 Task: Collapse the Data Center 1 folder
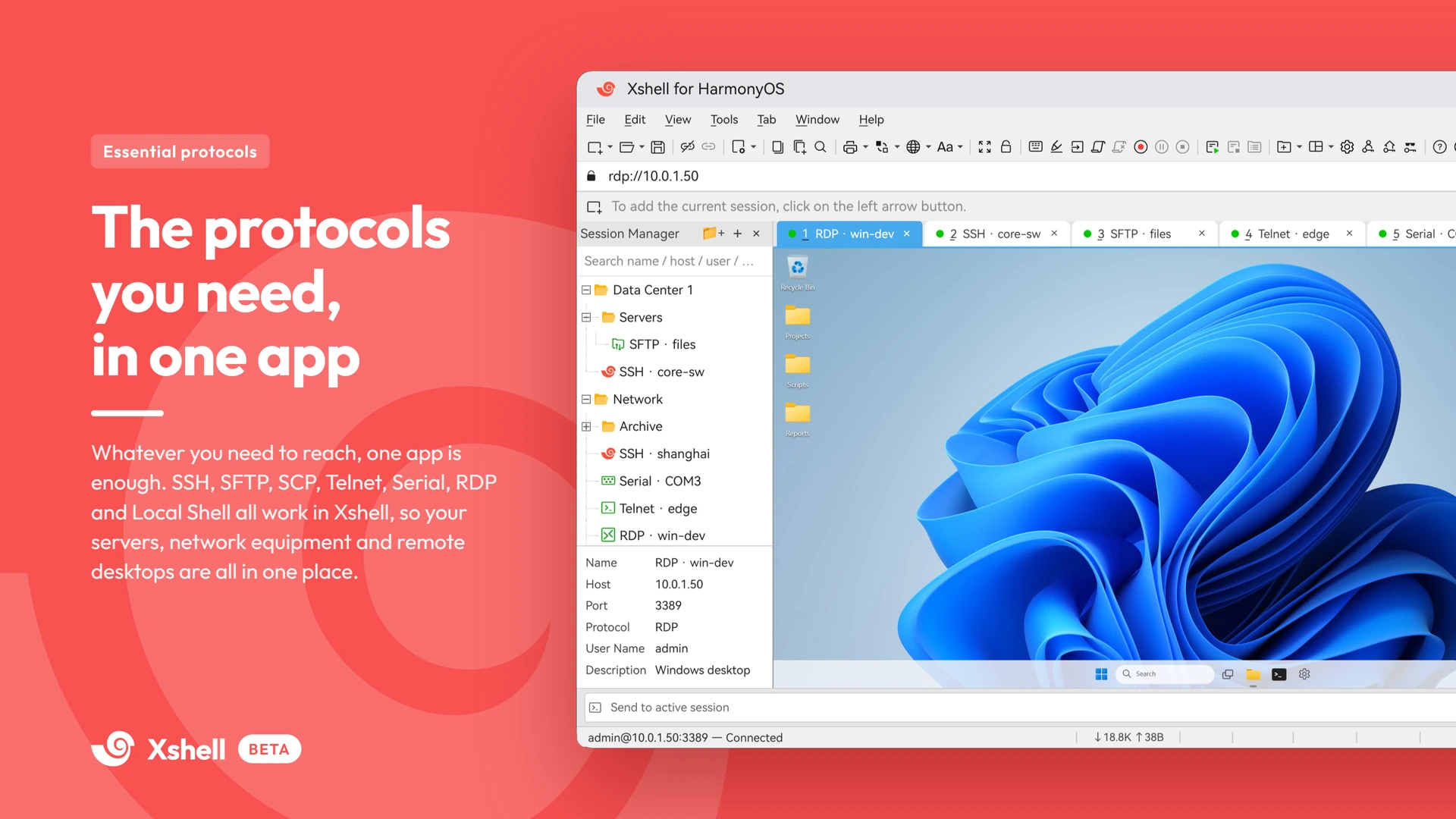point(586,290)
